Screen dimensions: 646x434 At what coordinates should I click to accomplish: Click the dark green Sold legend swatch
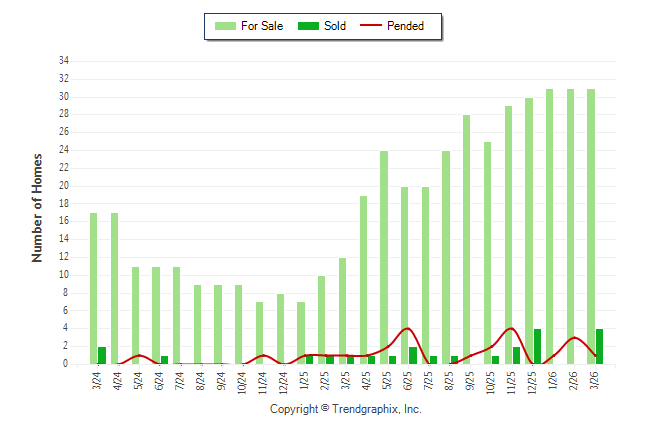click(x=308, y=26)
